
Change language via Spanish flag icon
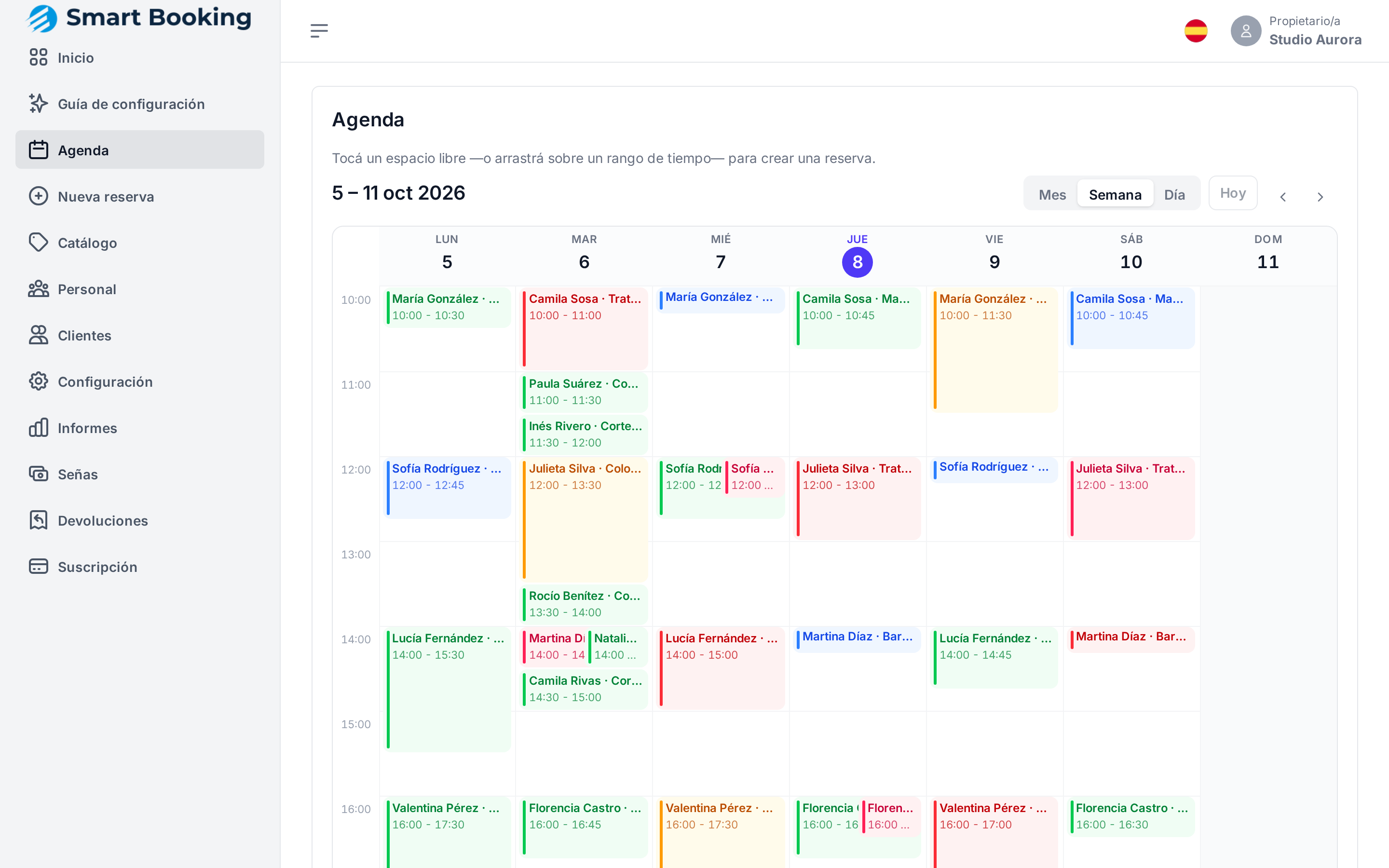pyautogui.click(x=1196, y=31)
